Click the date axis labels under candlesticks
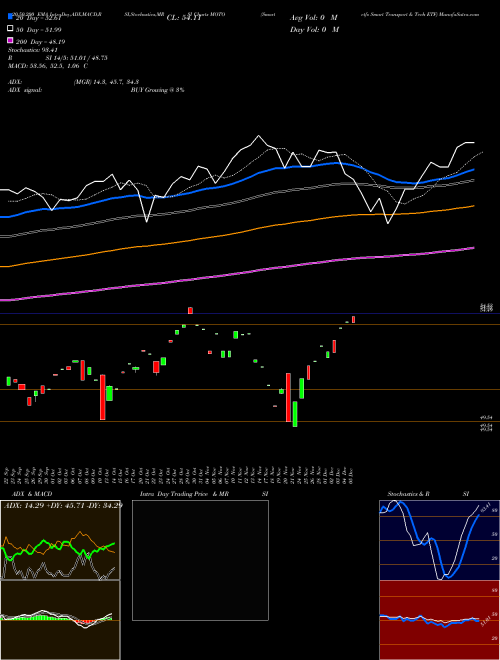Screen dimensions: 500x660 pyautogui.click(x=180, y=474)
